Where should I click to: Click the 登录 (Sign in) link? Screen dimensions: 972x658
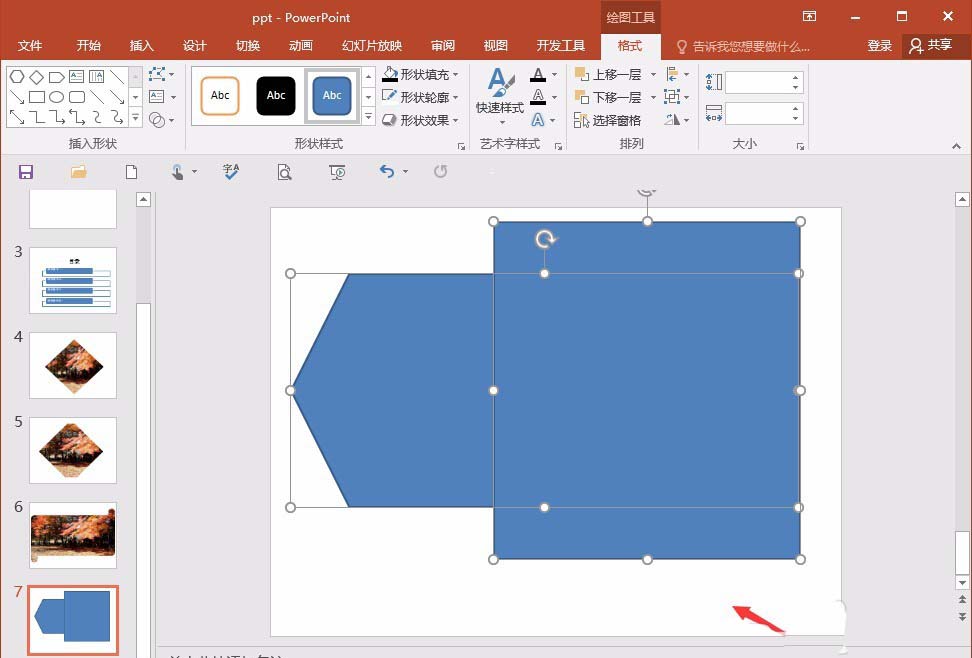point(879,45)
